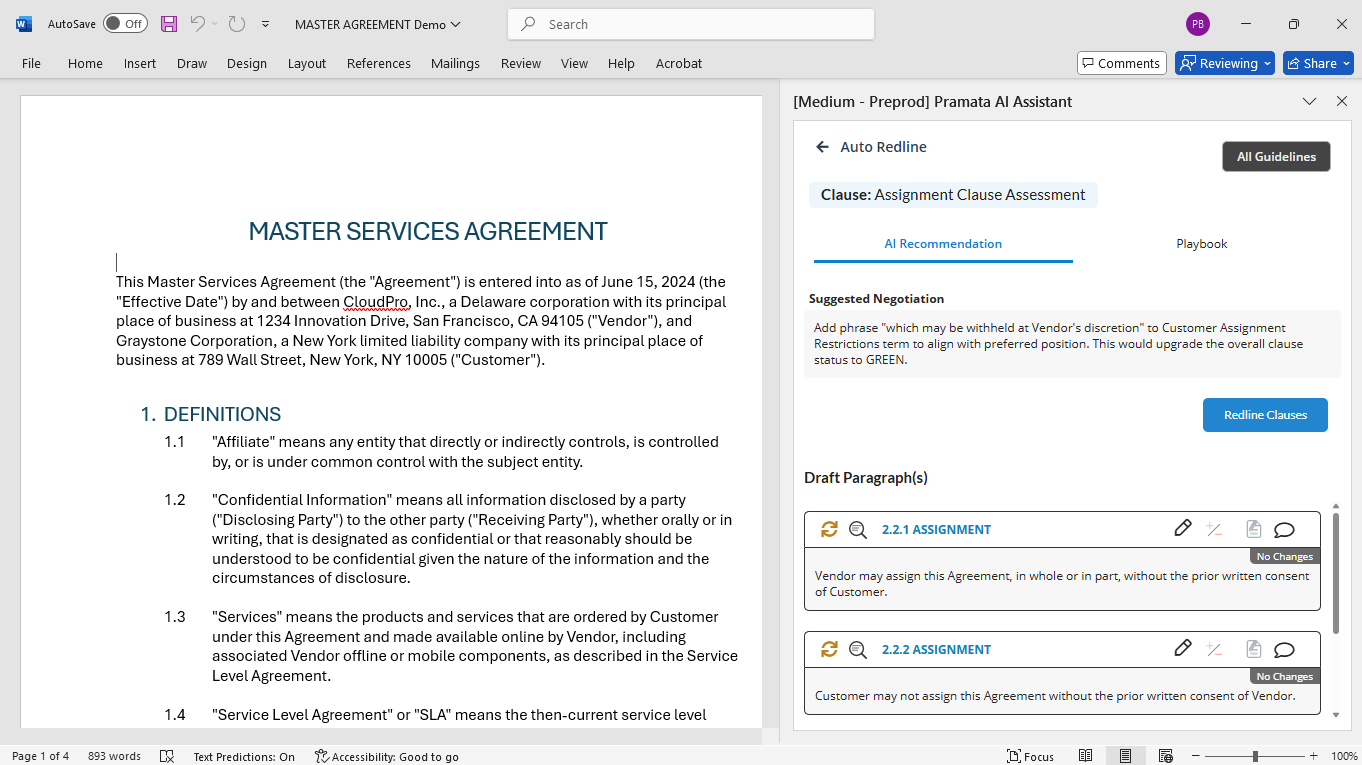Toggle the AutoSave switch
This screenshot has height=765, width=1362.
125,24
